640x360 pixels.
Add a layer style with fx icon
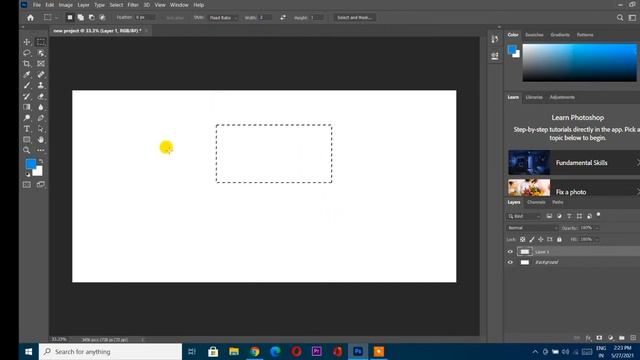coord(588,338)
